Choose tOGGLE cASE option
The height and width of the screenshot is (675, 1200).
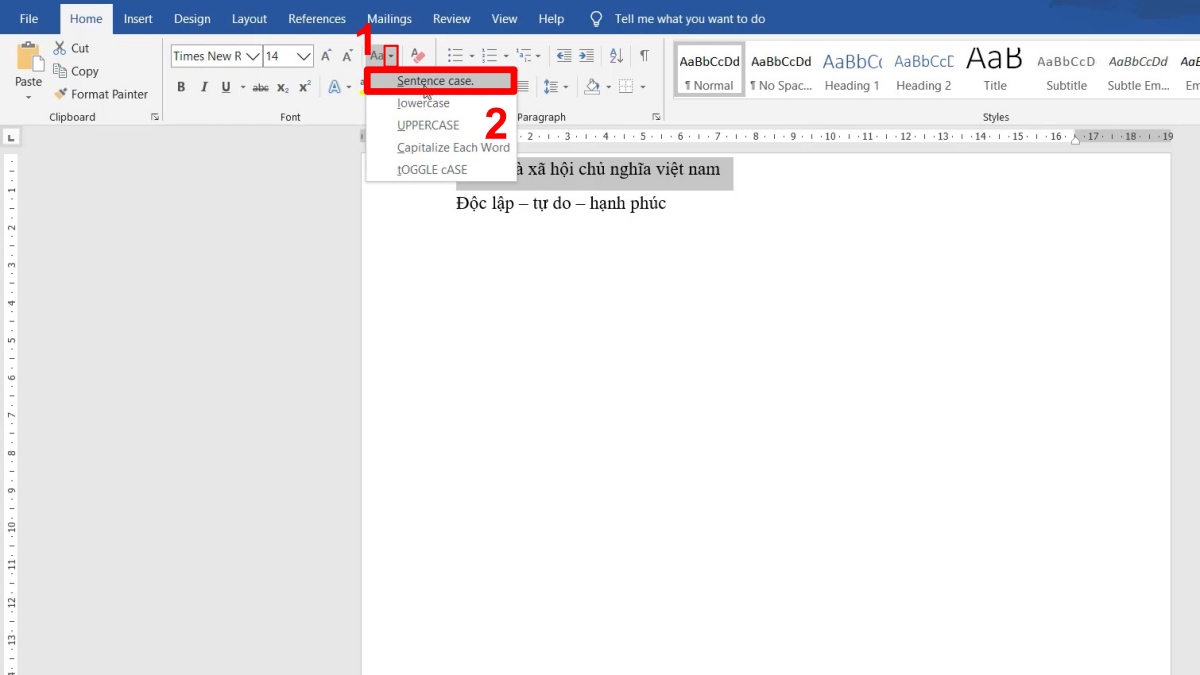(441, 169)
